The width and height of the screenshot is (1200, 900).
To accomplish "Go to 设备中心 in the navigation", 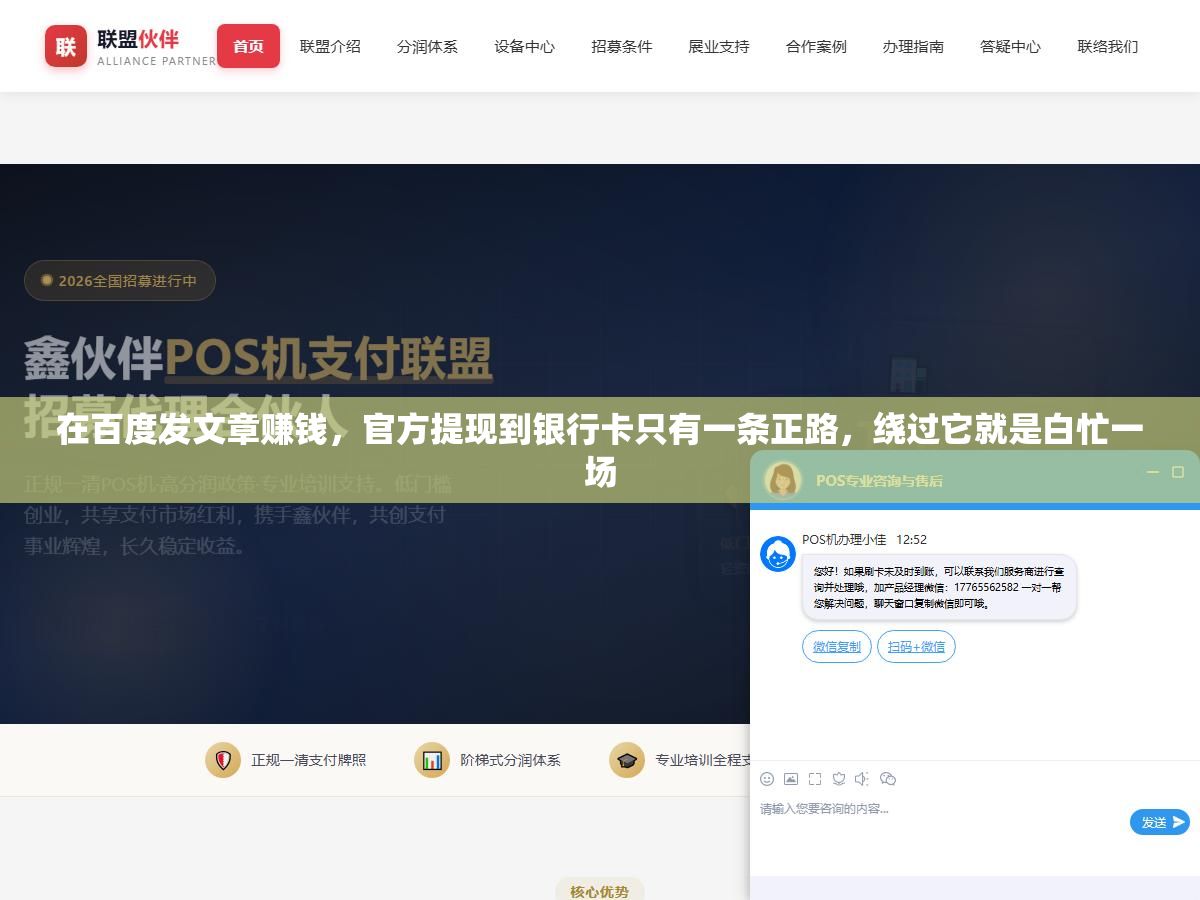I will pyautogui.click(x=524, y=46).
